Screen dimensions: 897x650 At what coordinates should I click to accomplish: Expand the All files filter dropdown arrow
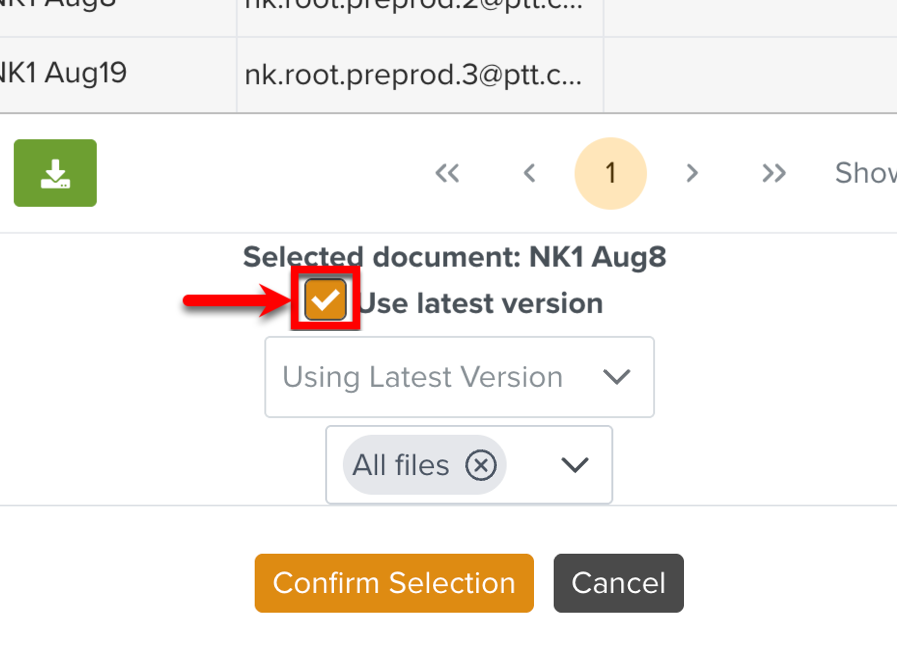pos(574,465)
